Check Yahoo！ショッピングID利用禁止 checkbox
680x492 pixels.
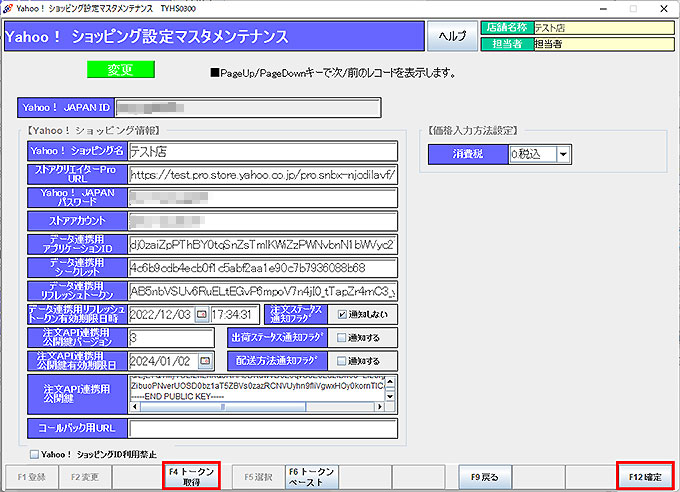coord(34,454)
